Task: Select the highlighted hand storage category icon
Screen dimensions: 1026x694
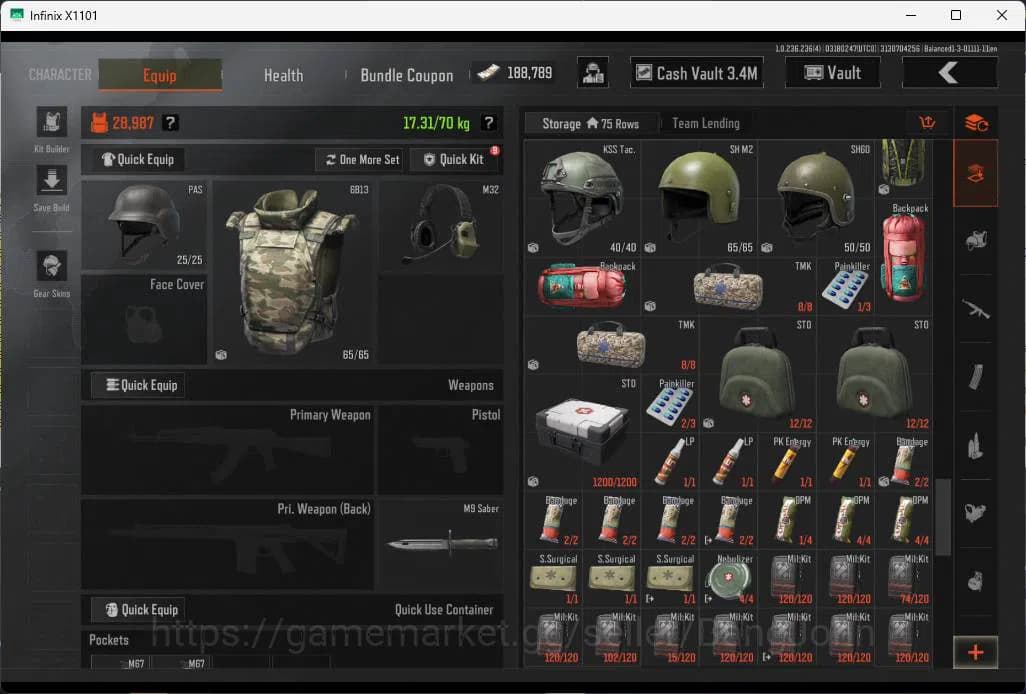Action: [x=976, y=173]
